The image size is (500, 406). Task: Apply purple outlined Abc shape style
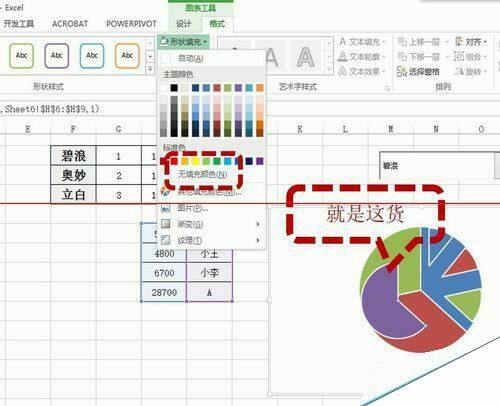click(57, 56)
